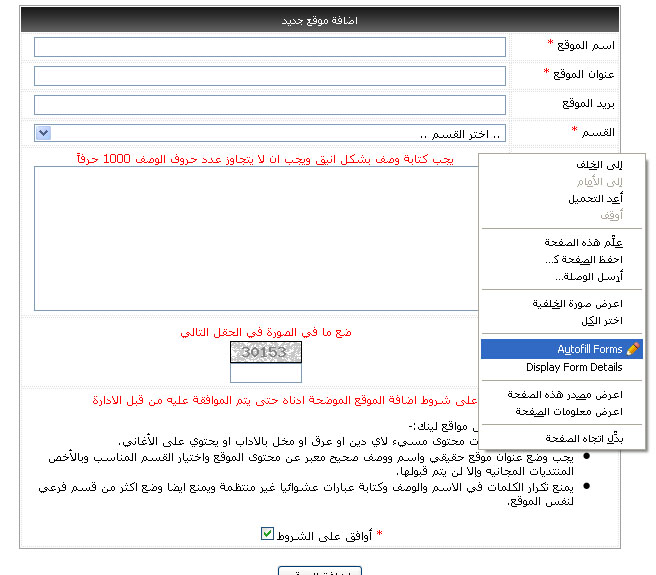Viewport: 656px width, 575px height.
Task: Focus the 'عنوان الموقع' site address field
Action: click(x=270, y=76)
